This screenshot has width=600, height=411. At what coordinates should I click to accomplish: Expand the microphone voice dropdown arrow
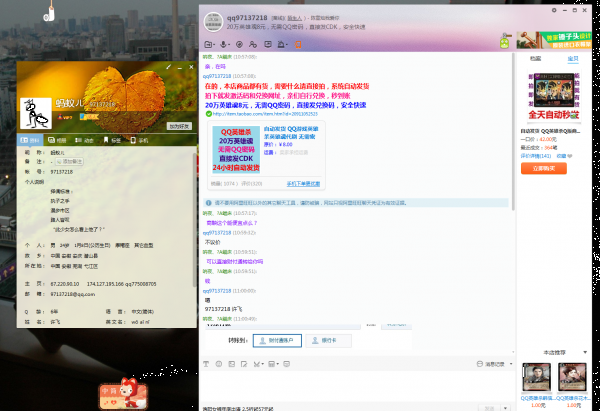(229, 45)
